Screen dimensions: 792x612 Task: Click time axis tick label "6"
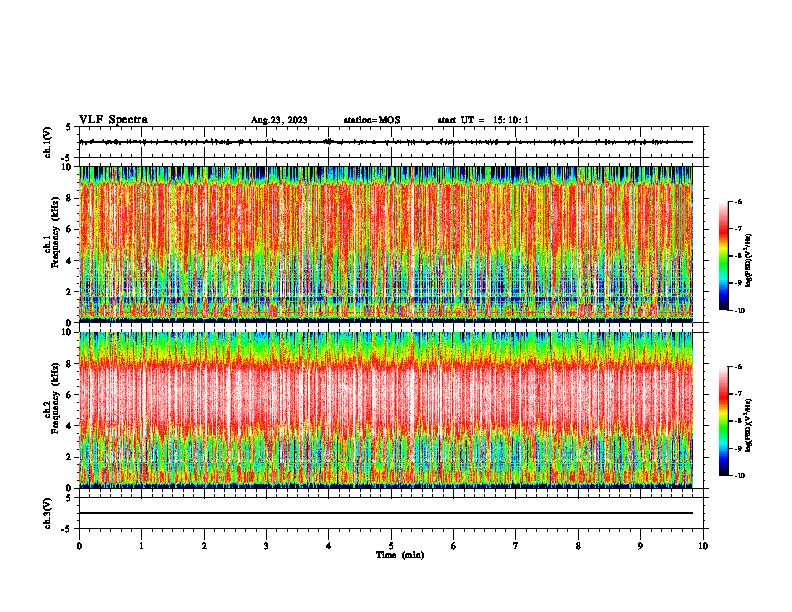(454, 546)
